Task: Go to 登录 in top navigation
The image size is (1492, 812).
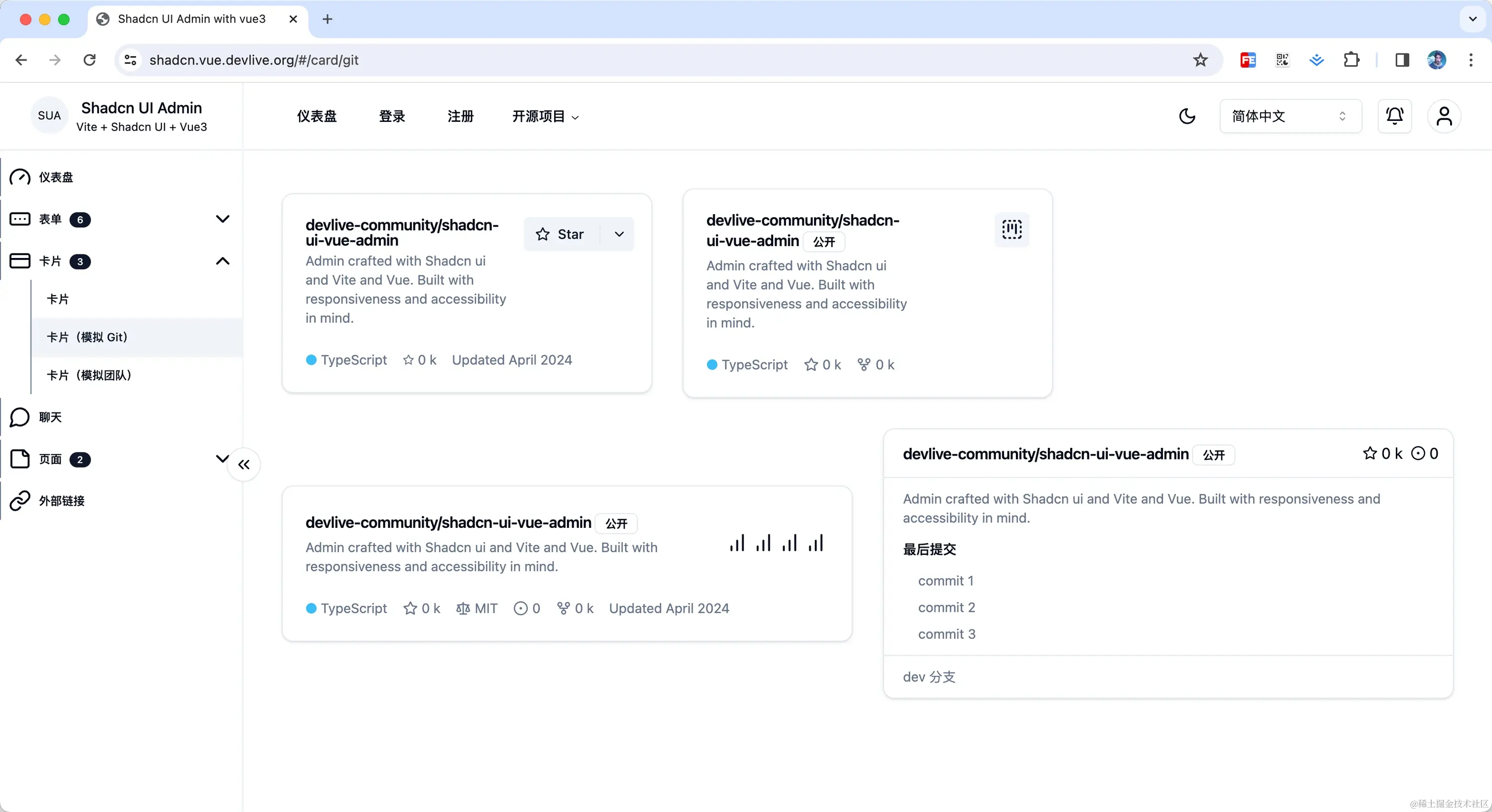Action: pos(392,116)
